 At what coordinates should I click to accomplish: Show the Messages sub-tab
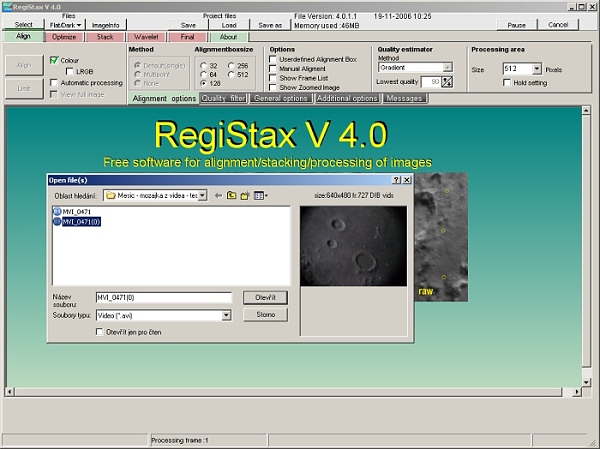(x=404, y=98)
